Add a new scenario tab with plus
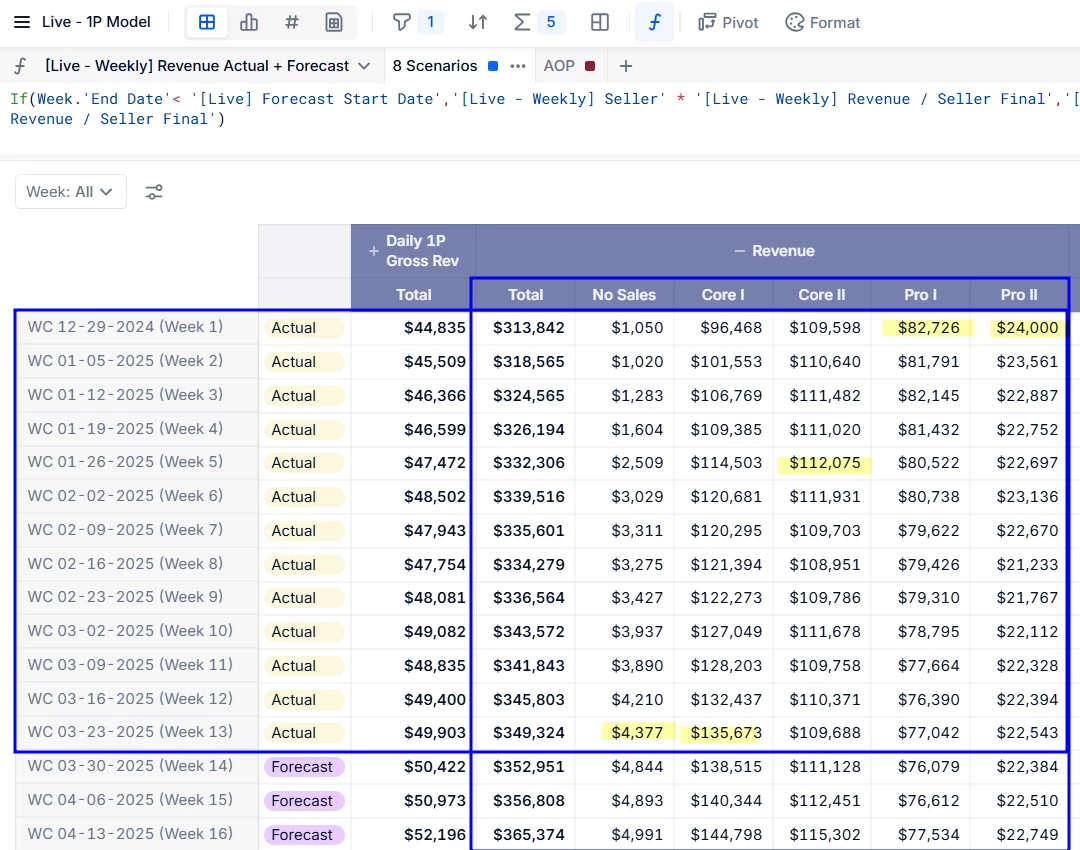1080x850 pixels. tap(626, 66)
